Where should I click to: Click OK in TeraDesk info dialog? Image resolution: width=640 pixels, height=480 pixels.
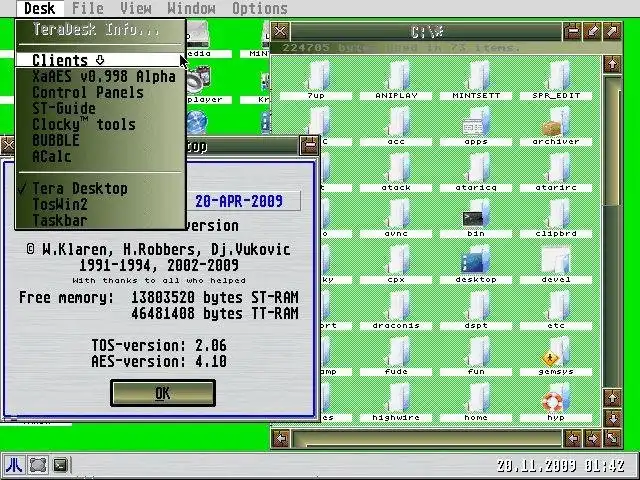[x=163, y=393]
